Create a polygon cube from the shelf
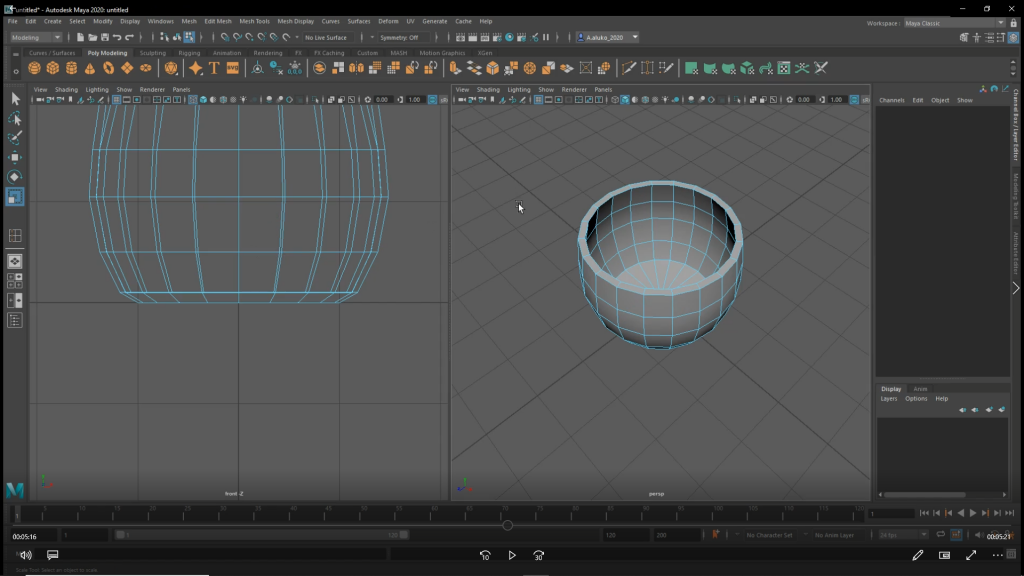Screen dimensions: 1024x576 [x=53, y=68]
